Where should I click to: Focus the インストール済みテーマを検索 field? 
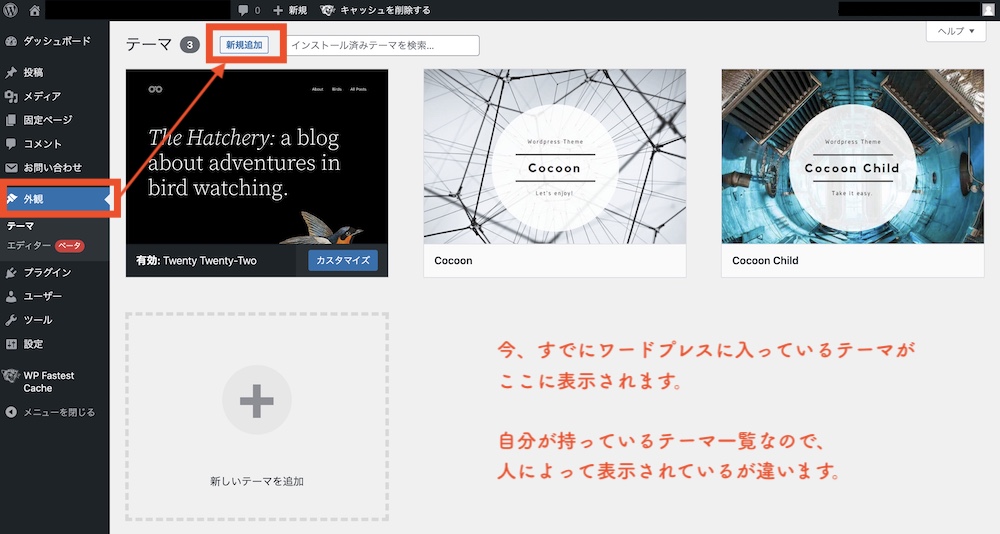382,45
